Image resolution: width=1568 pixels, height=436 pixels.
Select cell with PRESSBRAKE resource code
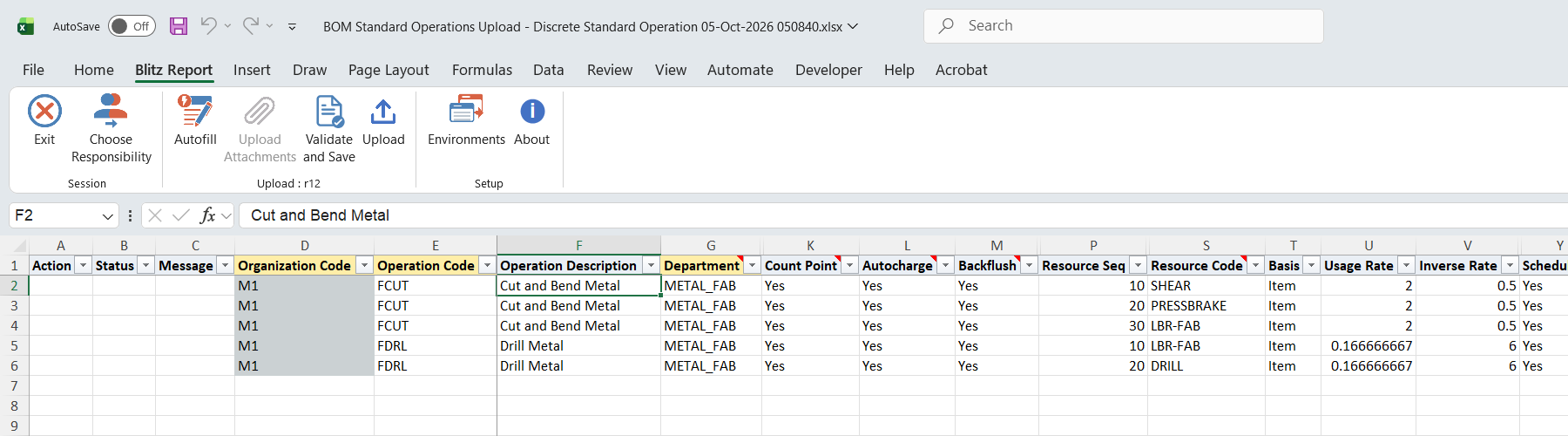point(1206,306)
